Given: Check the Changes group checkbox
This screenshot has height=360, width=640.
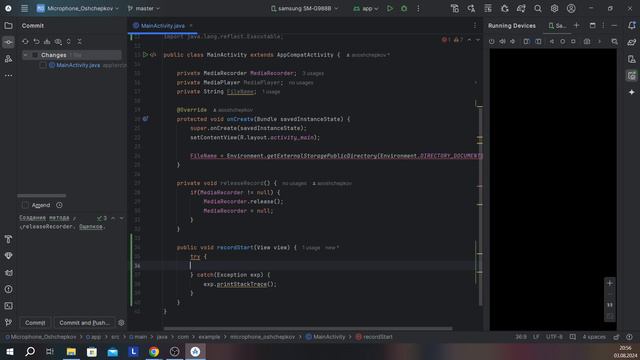Looking at the screenshot, I should (35, 55).
